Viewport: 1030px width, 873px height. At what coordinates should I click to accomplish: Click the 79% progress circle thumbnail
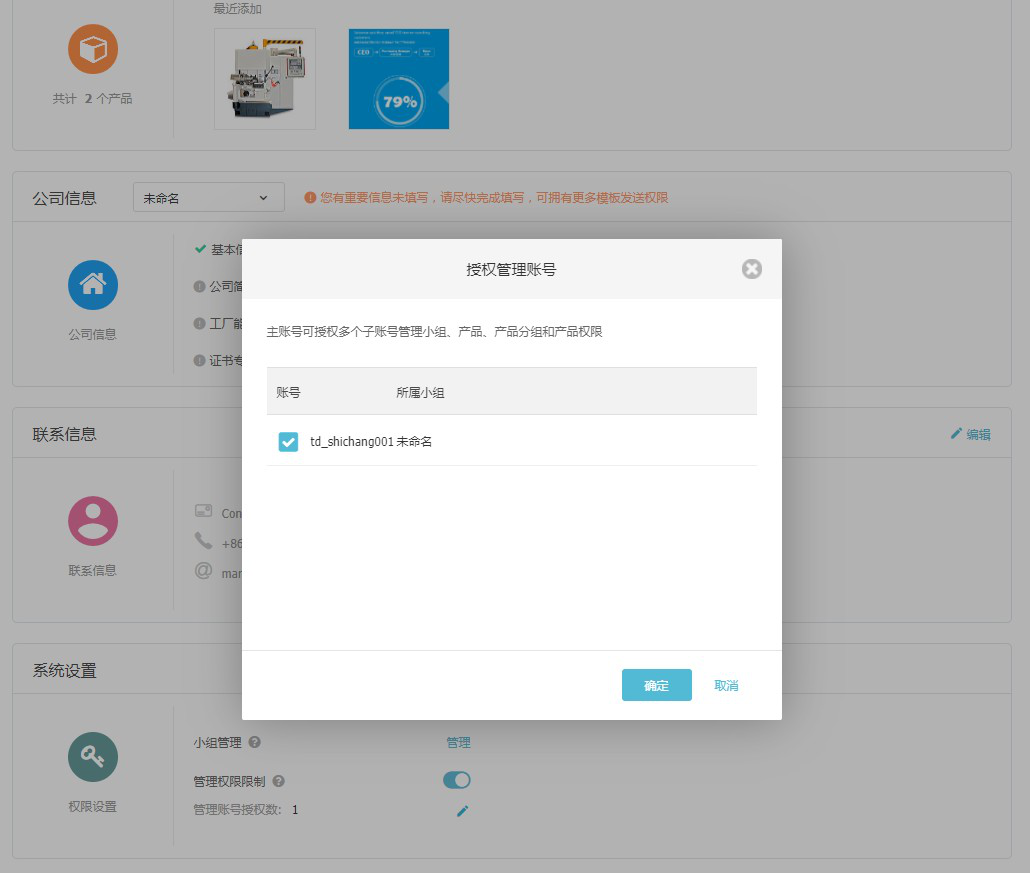point(398,78)
